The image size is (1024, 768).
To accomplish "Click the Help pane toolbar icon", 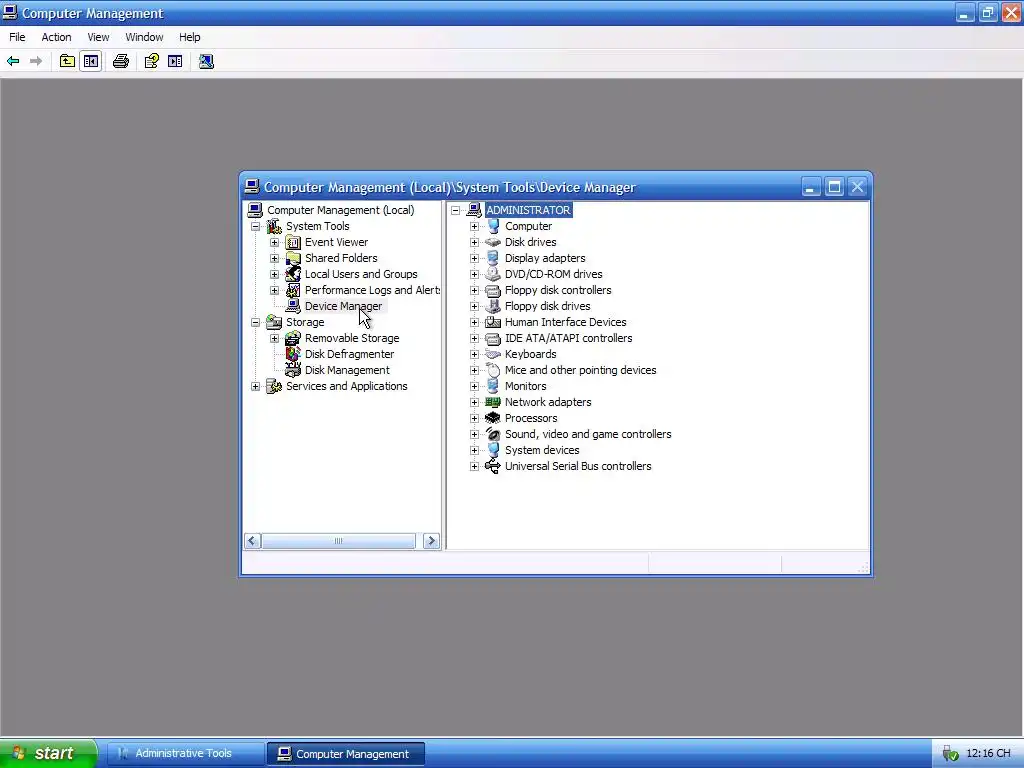I will 175,61.
